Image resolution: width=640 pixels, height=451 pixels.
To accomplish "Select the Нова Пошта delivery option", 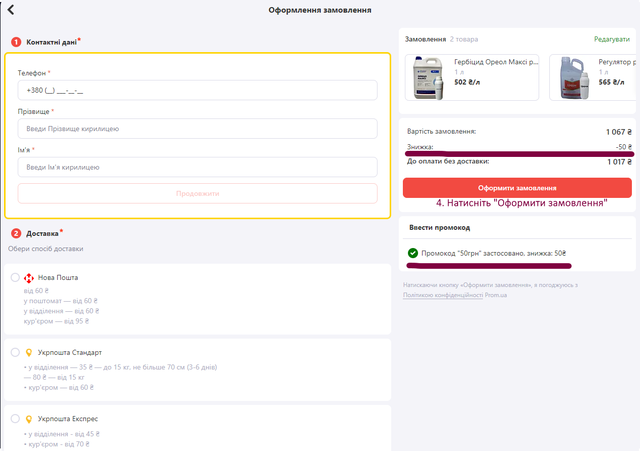I will pos(15,277).
